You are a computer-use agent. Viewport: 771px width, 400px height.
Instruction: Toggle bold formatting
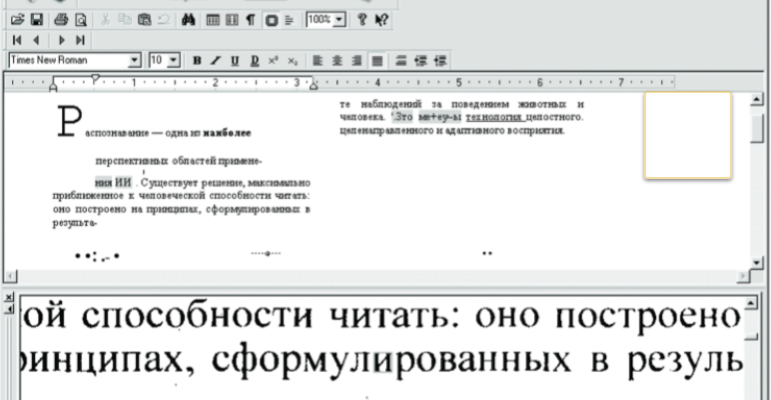[197, 60]
